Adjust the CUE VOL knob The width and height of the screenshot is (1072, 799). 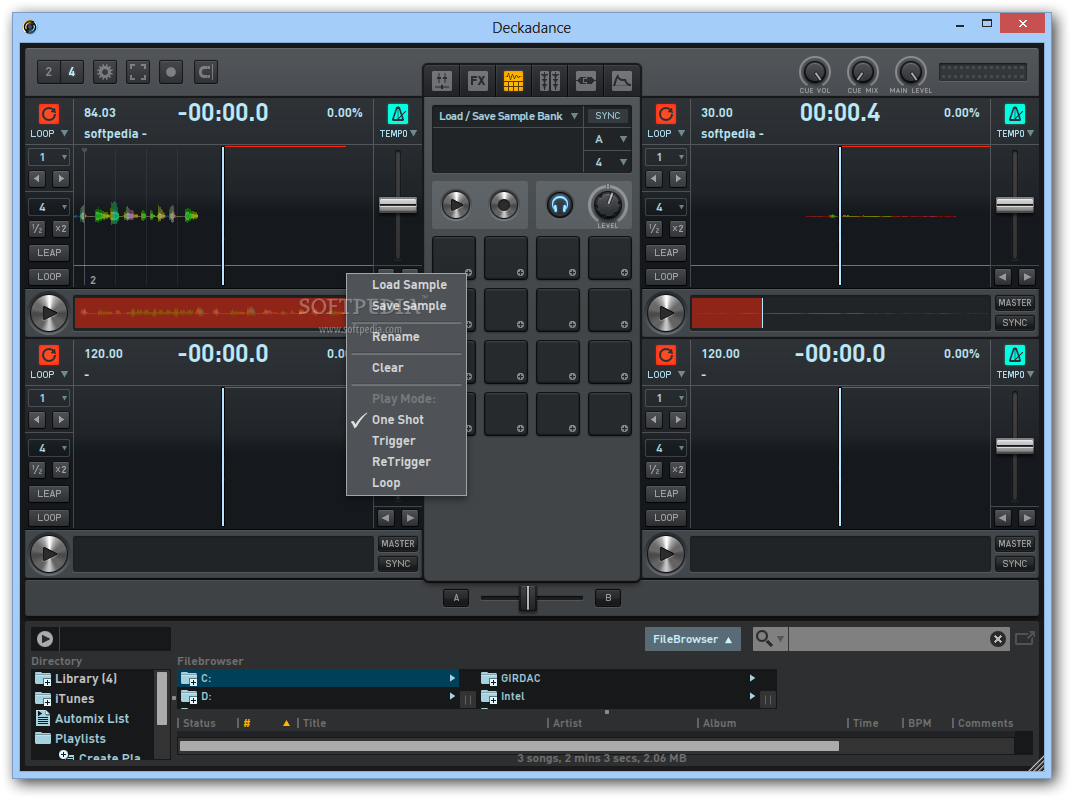pos(815,71)
